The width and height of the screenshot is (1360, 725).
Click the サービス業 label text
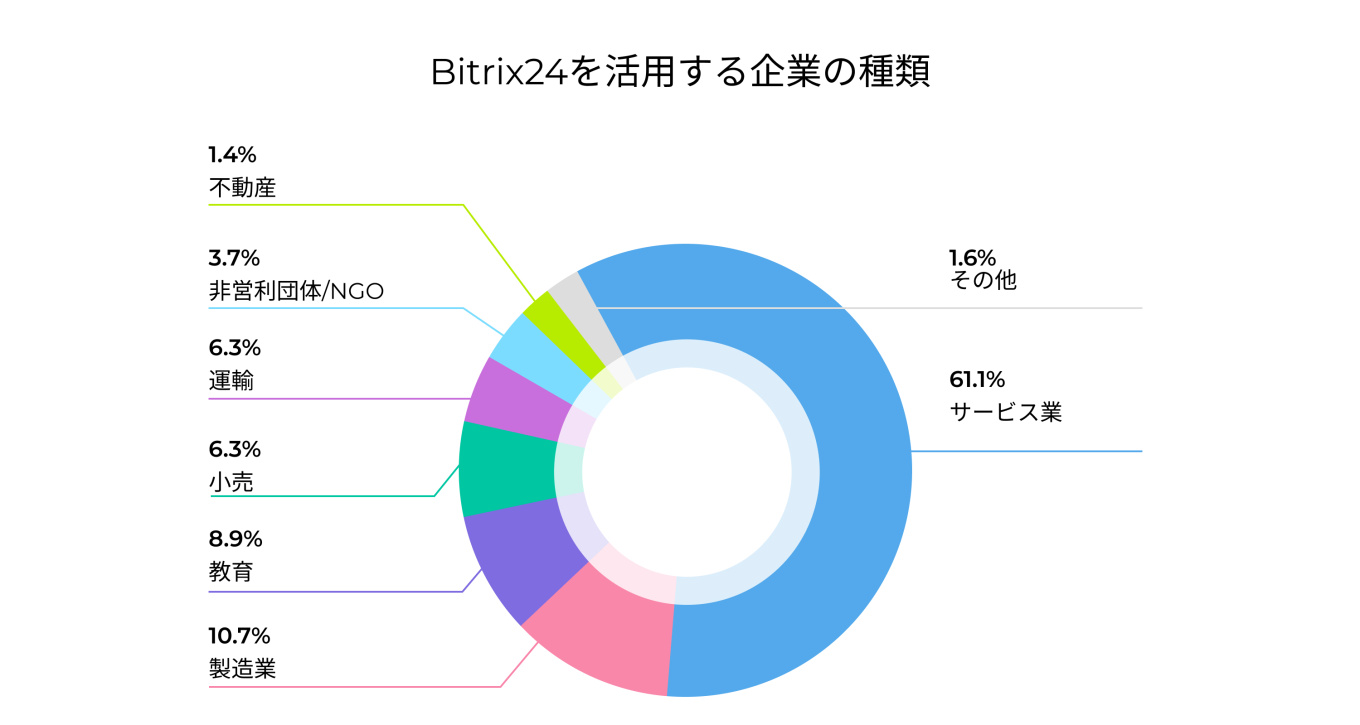pyautogui.click(x=1005, y=412)
